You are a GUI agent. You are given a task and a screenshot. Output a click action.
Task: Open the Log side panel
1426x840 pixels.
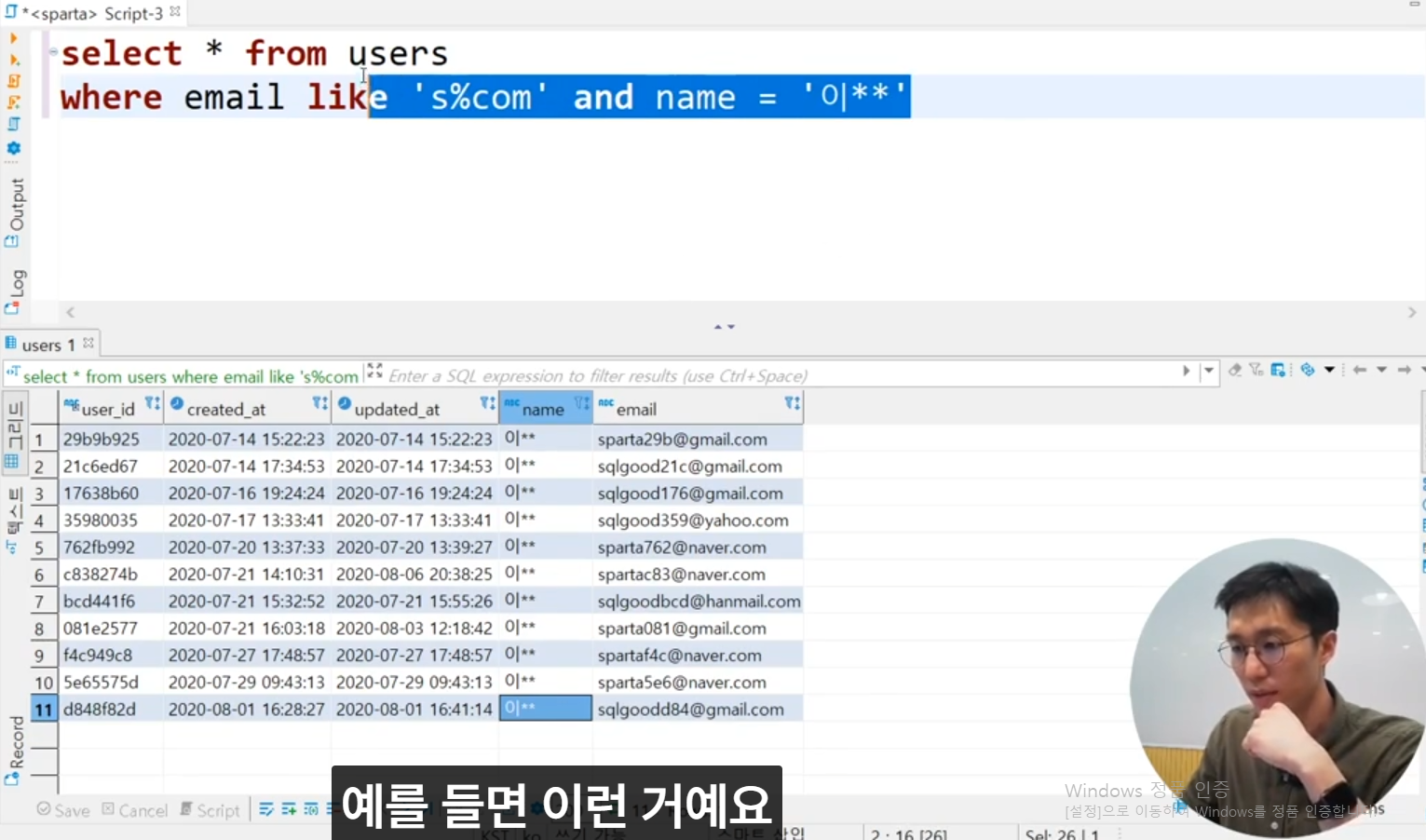[15, 291]
